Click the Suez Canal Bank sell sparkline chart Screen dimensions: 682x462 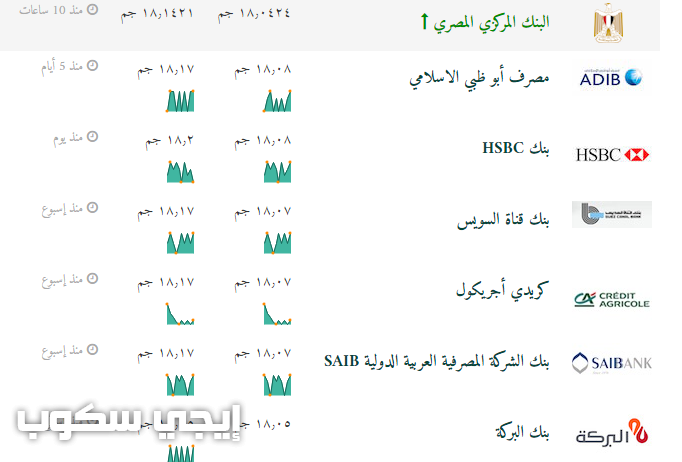pyautogui.click(x=180, y=243)
